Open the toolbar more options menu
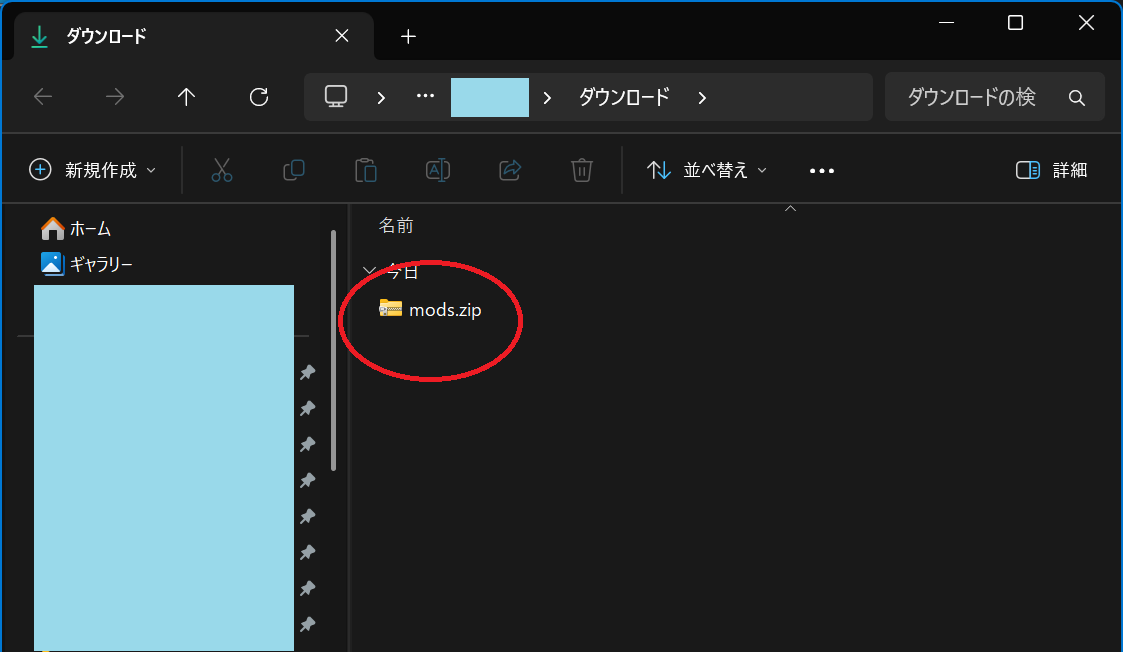The height and width of the screenshot is (652, 1123). pos(821,171)
